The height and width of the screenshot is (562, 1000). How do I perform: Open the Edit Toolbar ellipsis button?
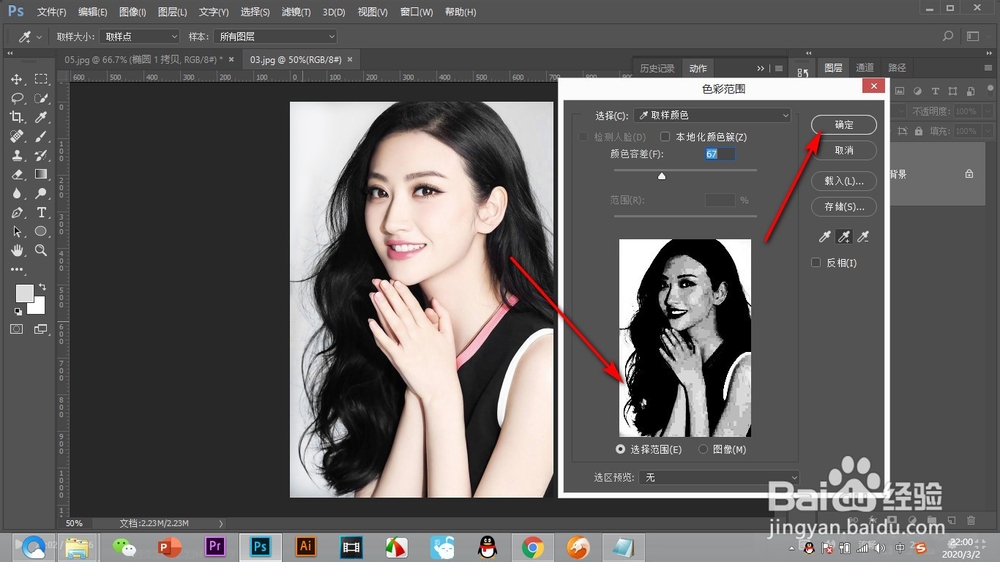(x=17, y=269)
